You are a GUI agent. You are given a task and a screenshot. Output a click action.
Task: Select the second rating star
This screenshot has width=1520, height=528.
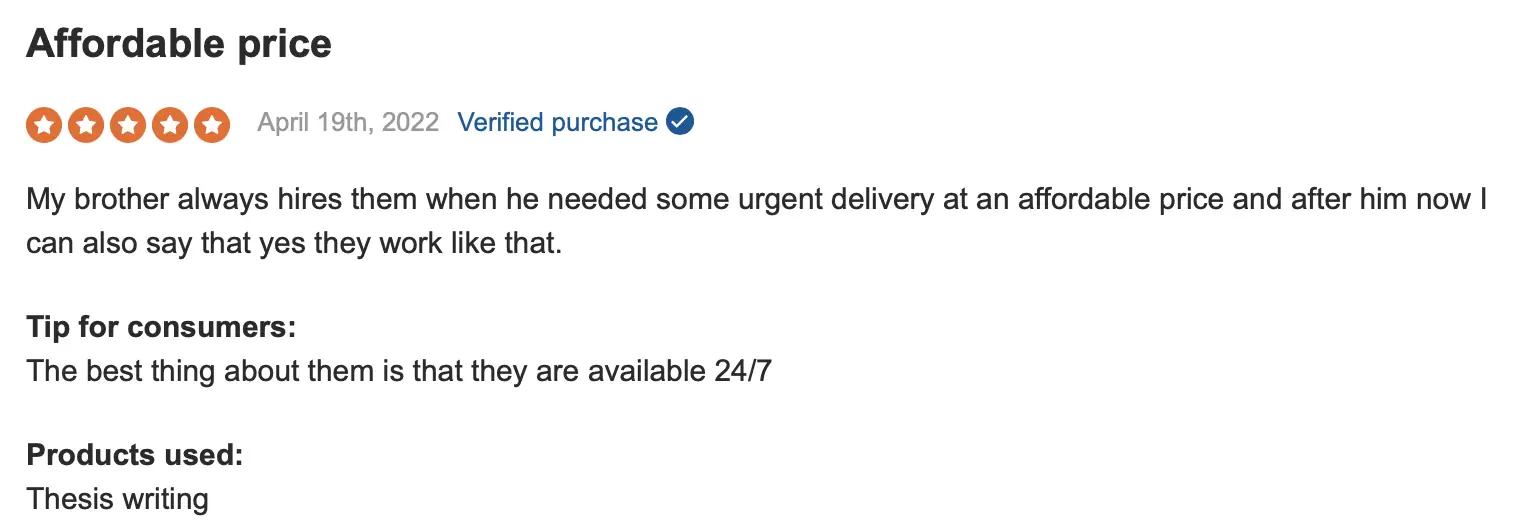(87, 125)
